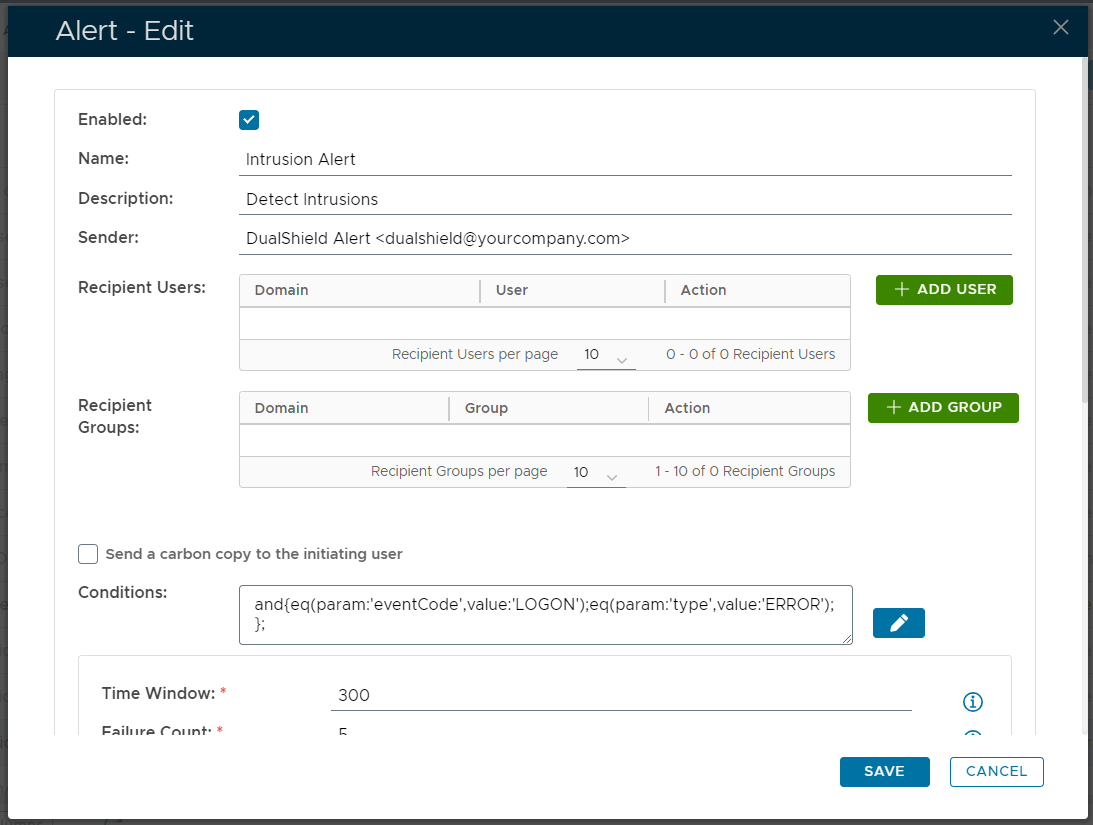Click the Time Window info icon

click(972, 701)
